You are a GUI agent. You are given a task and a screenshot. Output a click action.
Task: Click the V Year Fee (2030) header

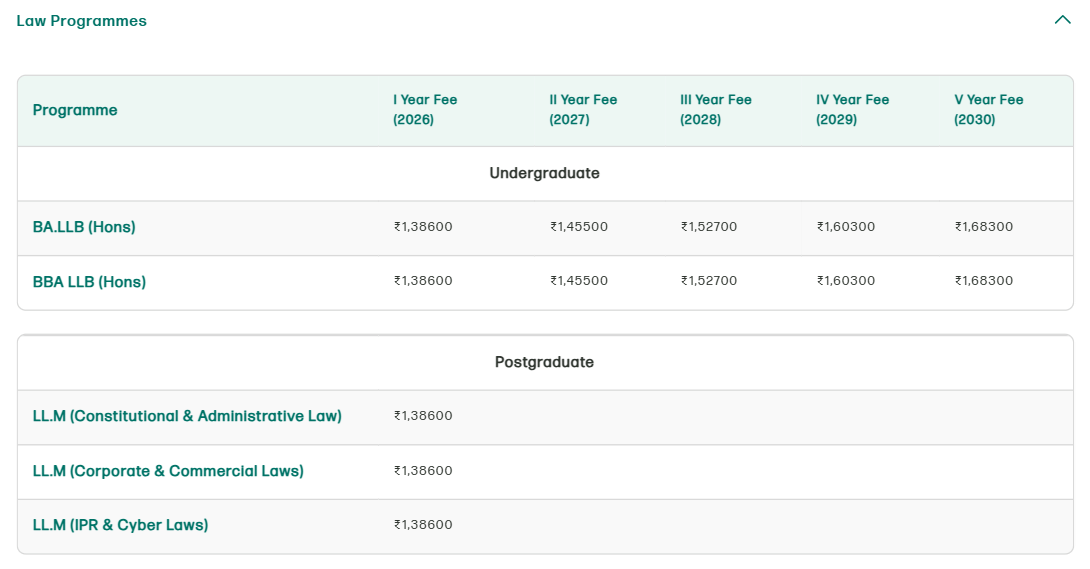[989, 109]
